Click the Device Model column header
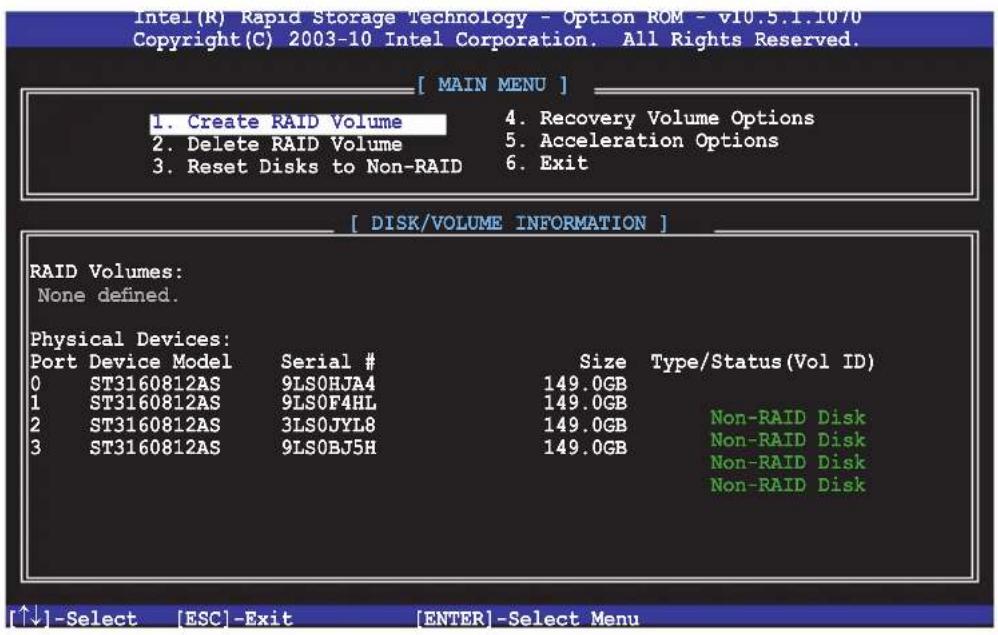 (160, 362)
